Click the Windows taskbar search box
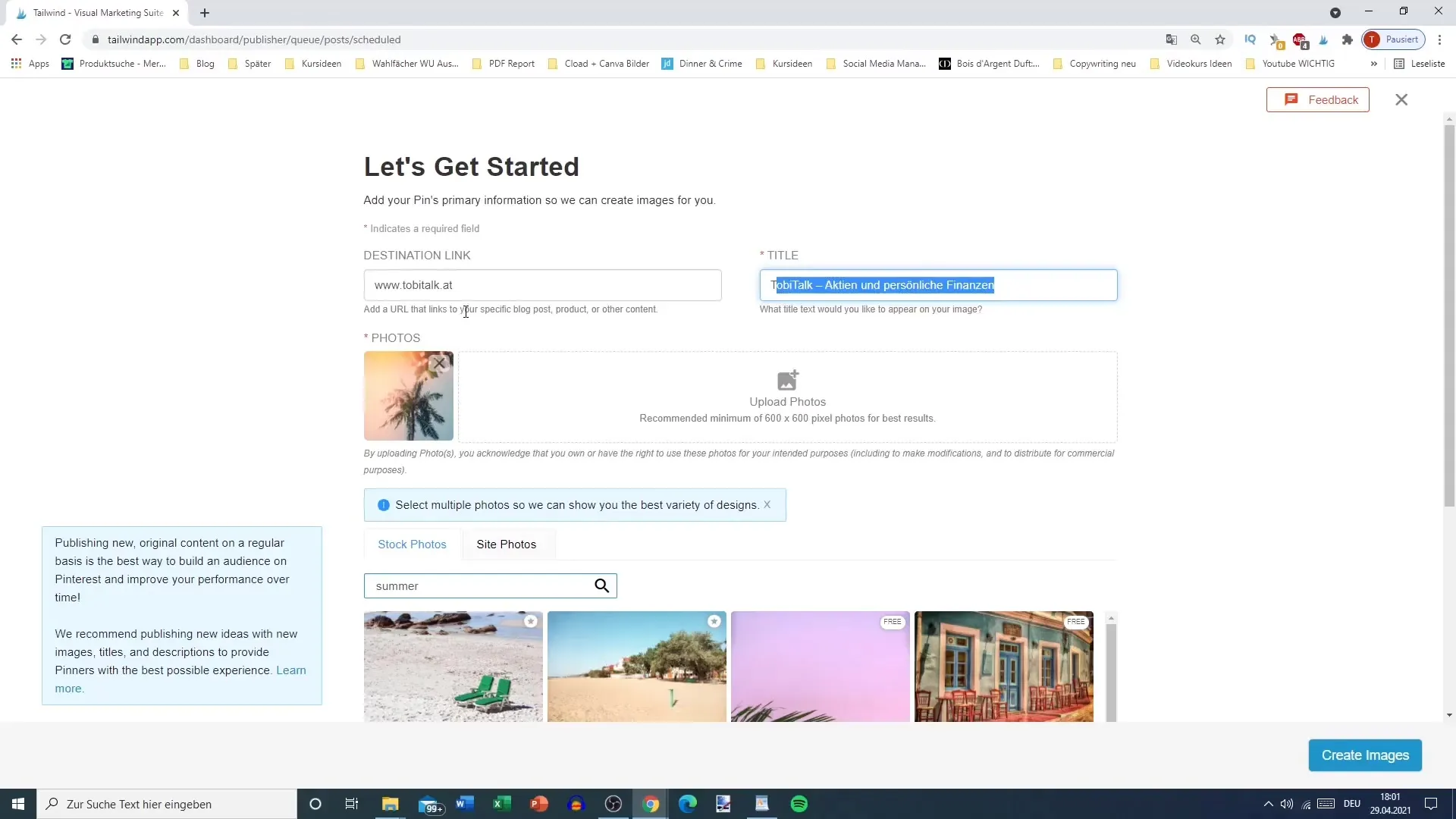The width and height of the screenshot is (1456, 819). point(167,804)
